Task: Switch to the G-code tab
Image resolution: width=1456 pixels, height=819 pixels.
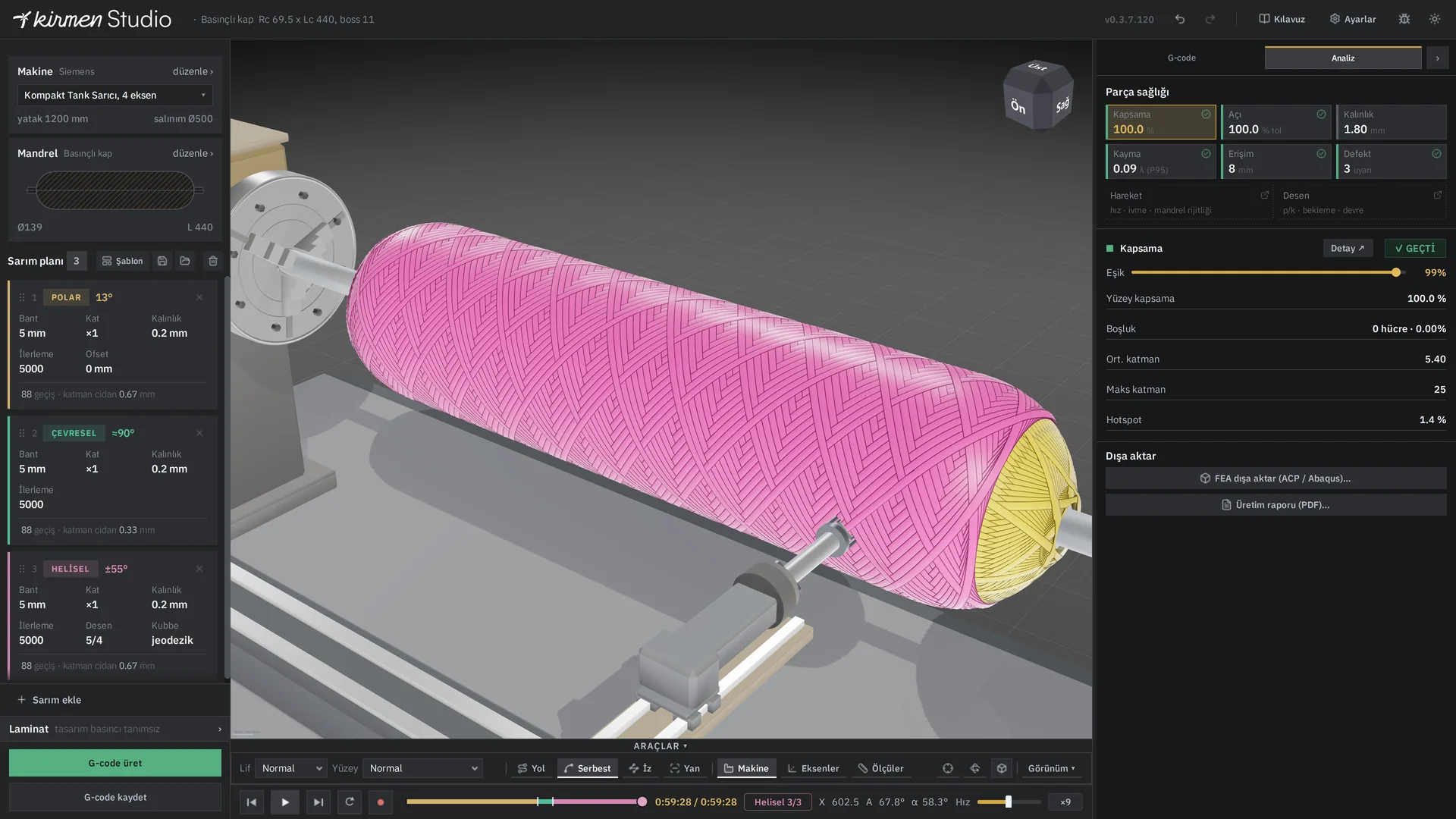Action: pyautogui.click(x=1181, y=58)
